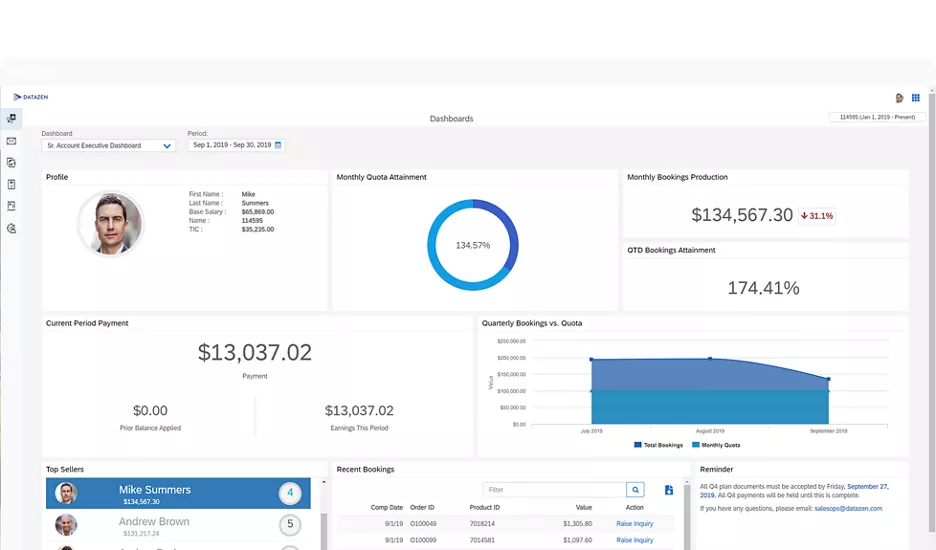The width and height of the screenshot is (936, 550).
Task: Open the analytics search icon in the sidebar
Action: (x=11, y=228)
